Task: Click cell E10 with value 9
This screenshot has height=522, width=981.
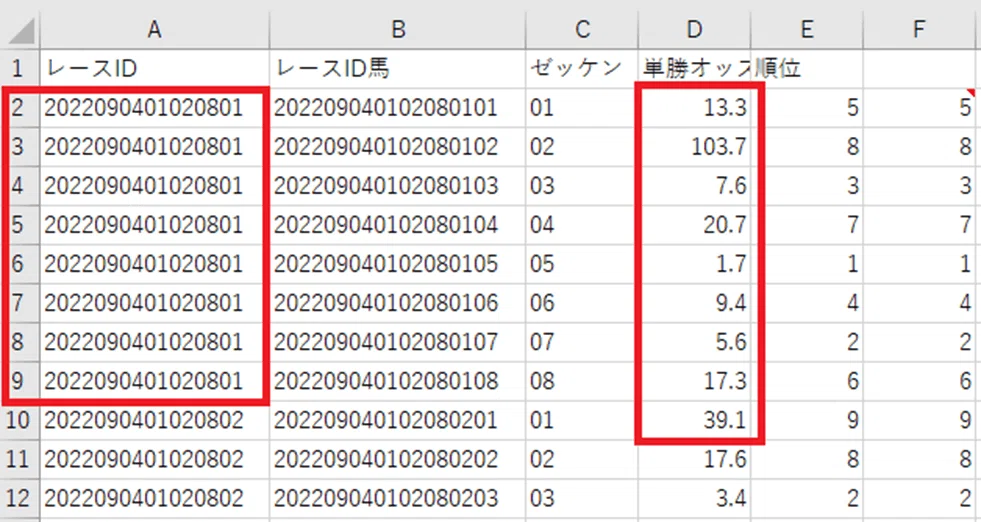Action: tap(807, 420)
